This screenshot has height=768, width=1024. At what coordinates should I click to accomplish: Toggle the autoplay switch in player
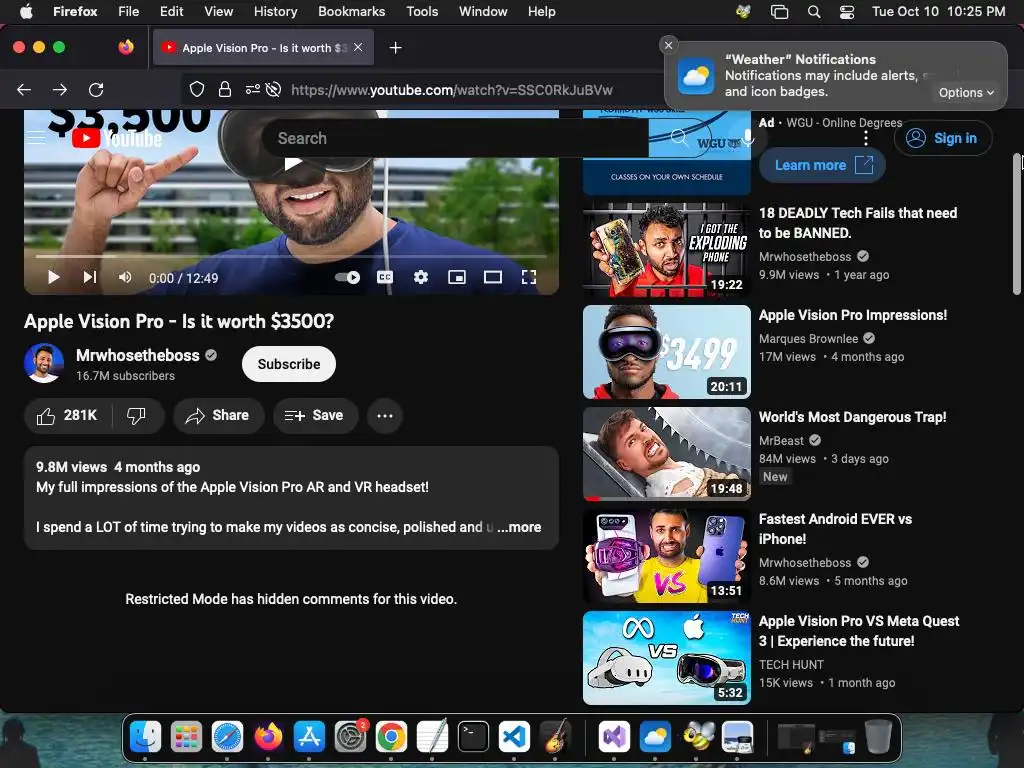tap(347, 278)
